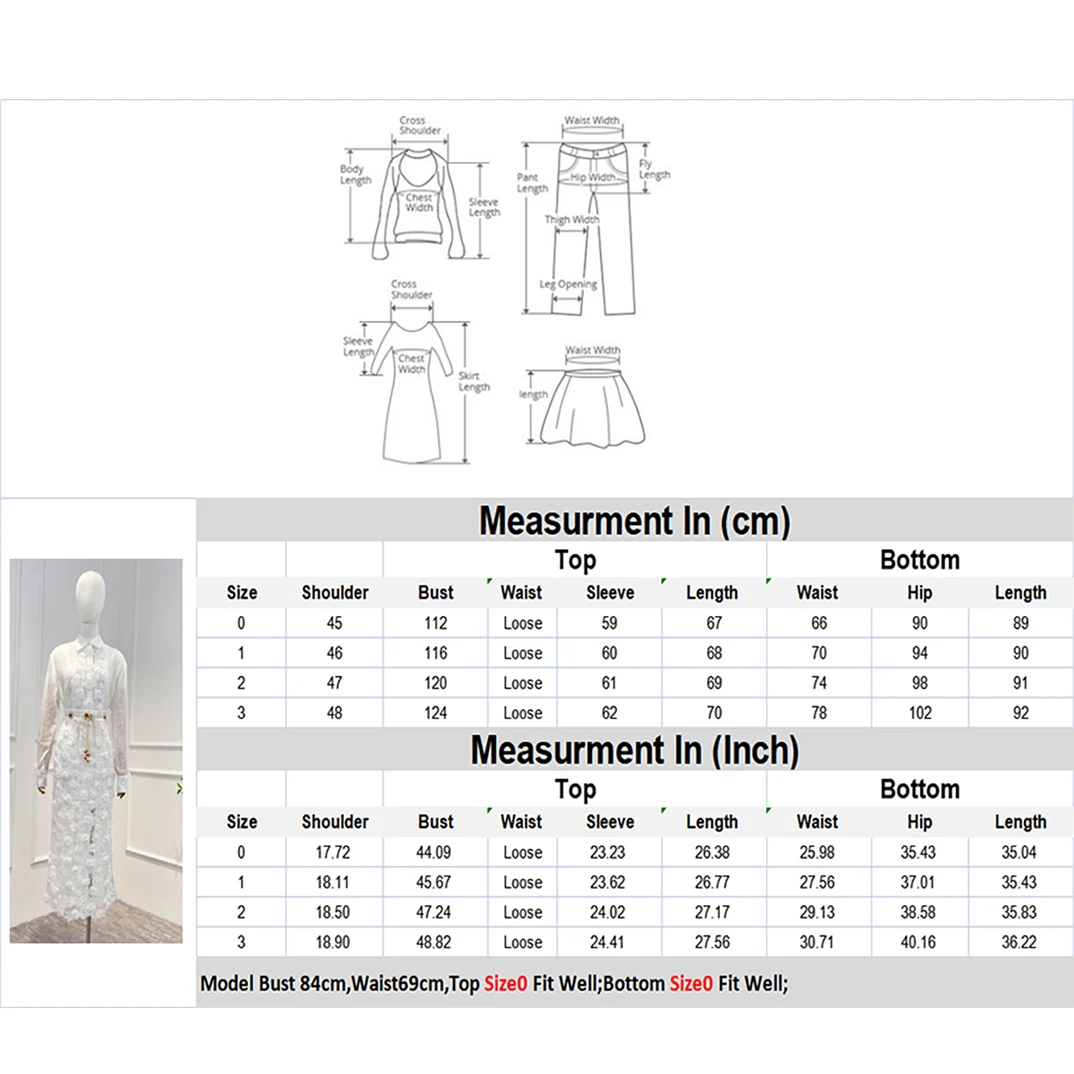The height and width of the screenshot is (1074, 1074).
Task: Click the bottom waist value 66
Action: [819, 623]
